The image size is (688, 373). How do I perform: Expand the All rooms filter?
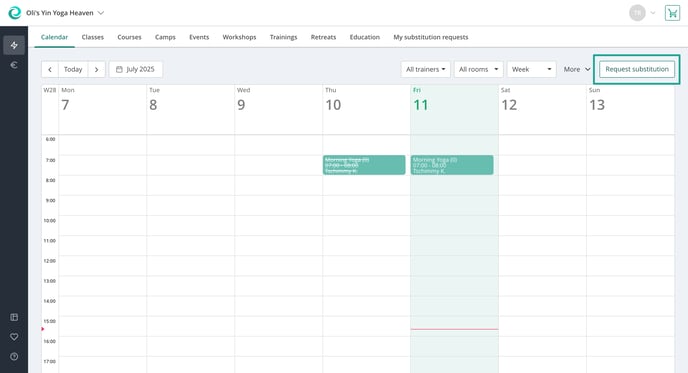tap(478, 69)
